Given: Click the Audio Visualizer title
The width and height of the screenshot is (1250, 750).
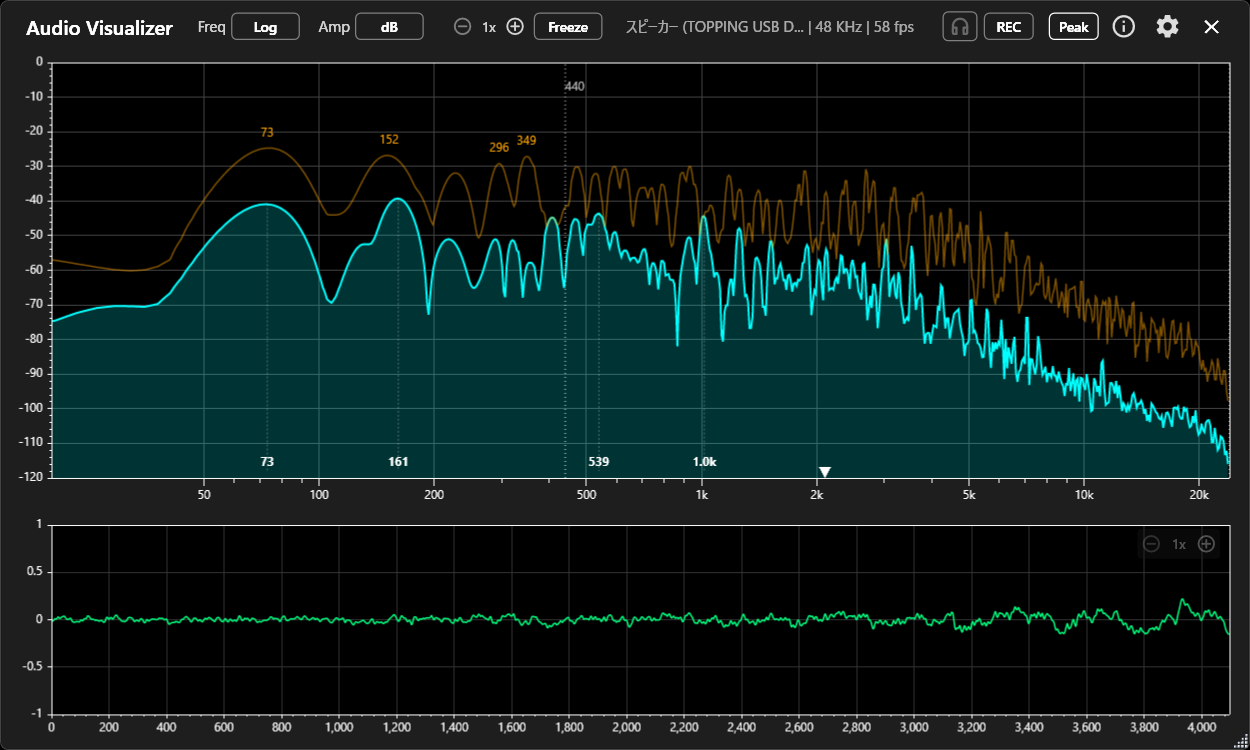Looking at the screenshot, I should click(x=99, y=28).
